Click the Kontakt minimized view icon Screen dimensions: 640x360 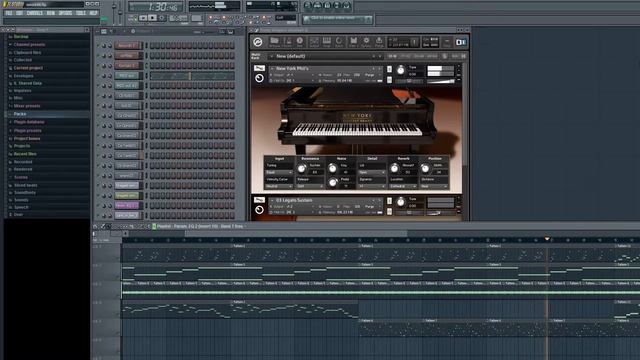(447, 42)
